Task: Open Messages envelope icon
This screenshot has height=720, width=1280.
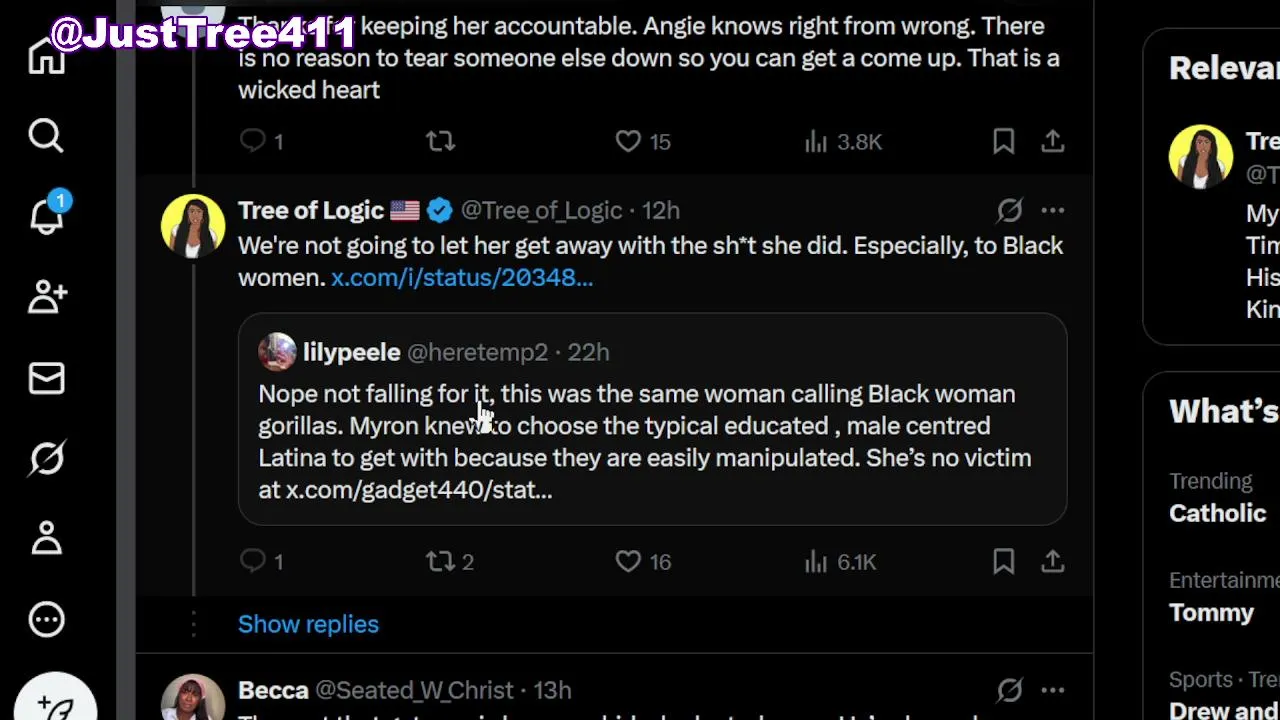Action: pyautogui.click(x=46, y=379)
